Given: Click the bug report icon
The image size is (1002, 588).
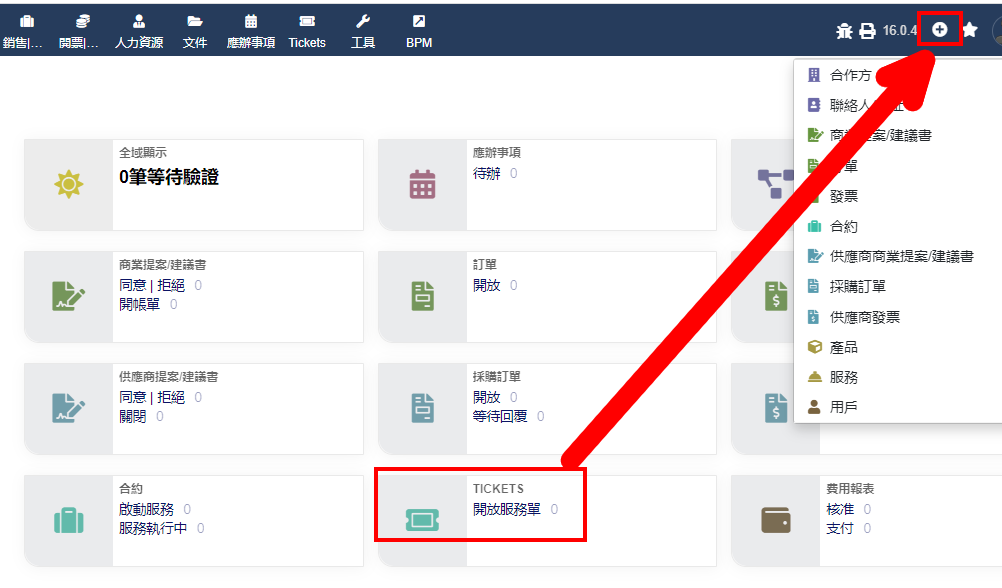Looking at the screenshot, I should [844, 31].
